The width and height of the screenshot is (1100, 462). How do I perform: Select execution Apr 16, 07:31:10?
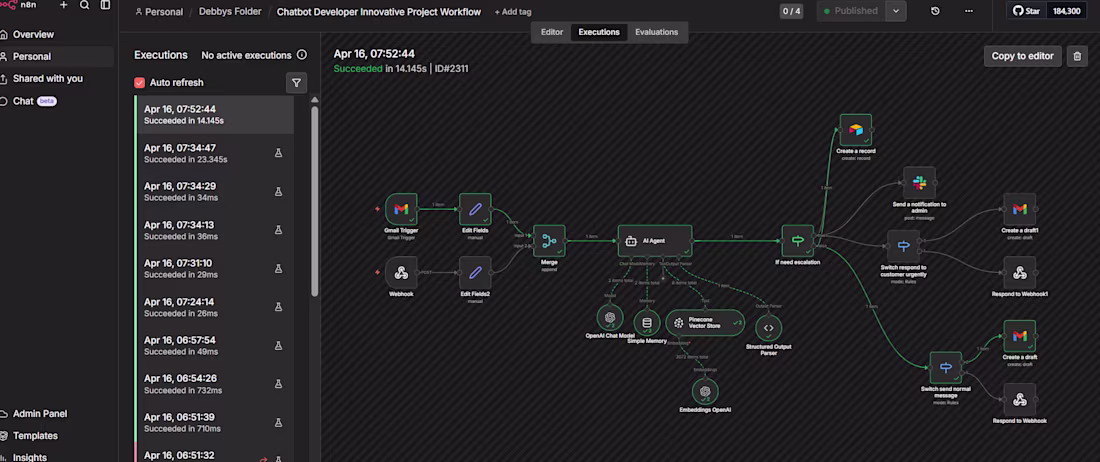pyautogui.click(x=215, y=269)
